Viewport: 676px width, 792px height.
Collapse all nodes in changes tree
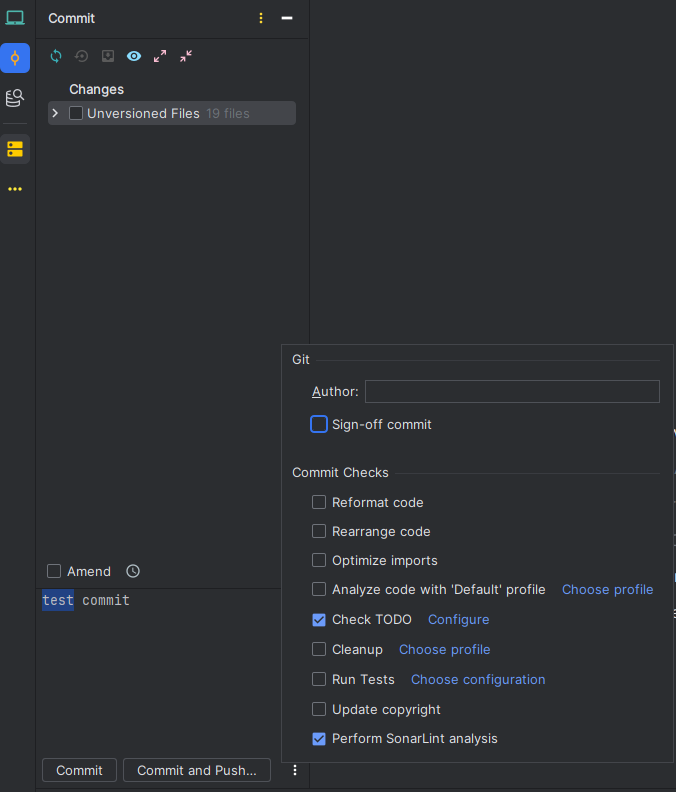pos(186,56)
